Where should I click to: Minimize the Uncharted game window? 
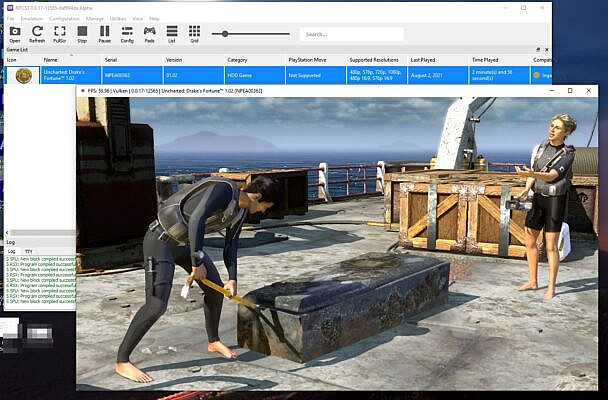coord(552,91)
